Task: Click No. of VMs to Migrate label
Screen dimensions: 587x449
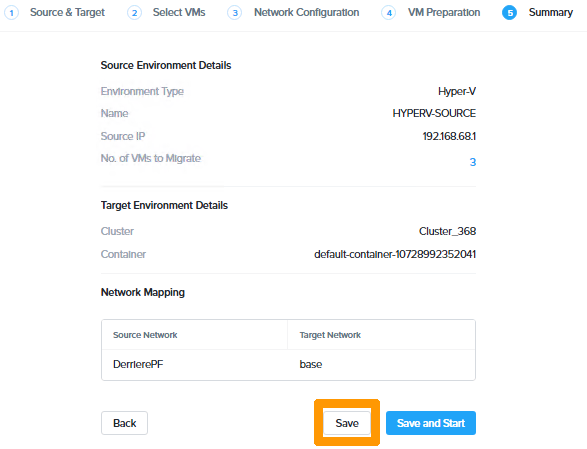Action: pyautogui.click(x=150, y=158)
